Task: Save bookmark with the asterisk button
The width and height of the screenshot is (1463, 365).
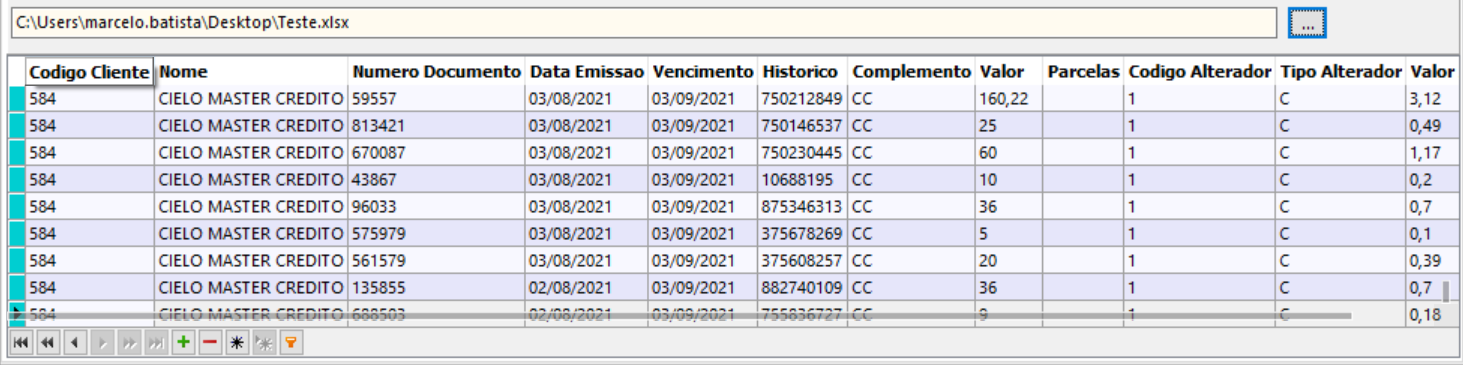Action: (x=237, y=343)
